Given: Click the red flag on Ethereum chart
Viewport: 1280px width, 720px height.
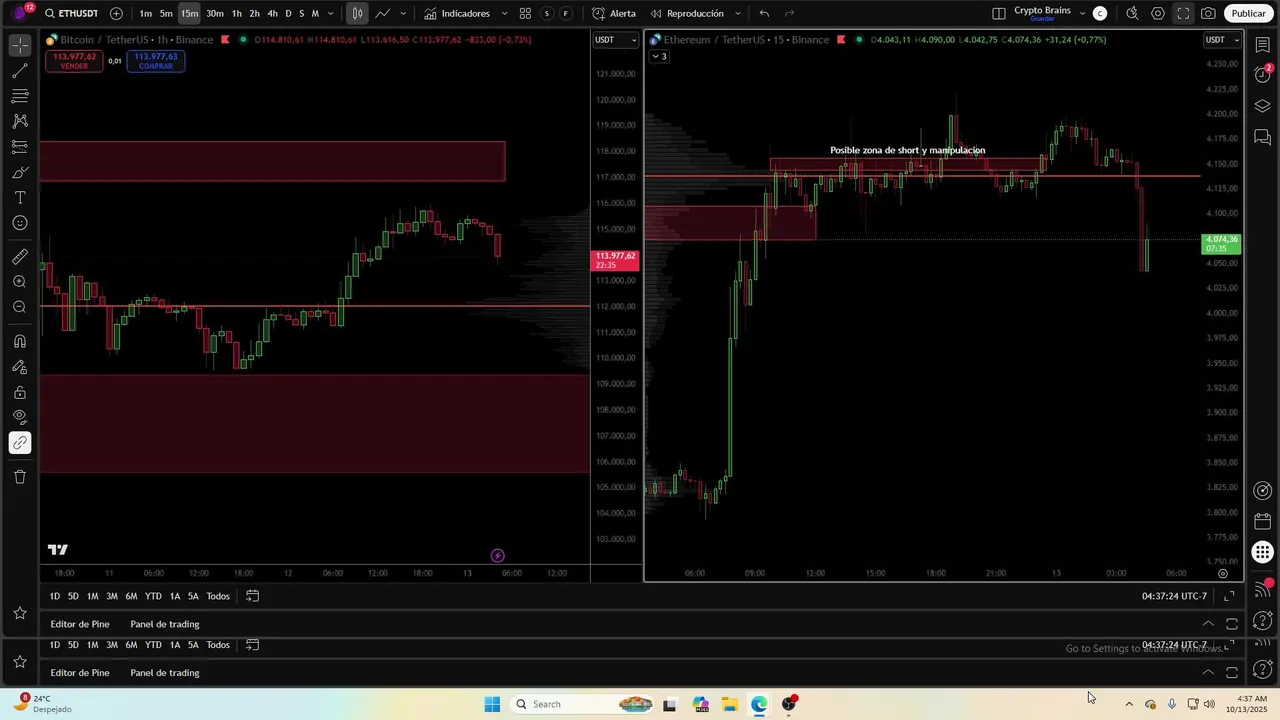Looking at the screenshot, I should (841, 40).
